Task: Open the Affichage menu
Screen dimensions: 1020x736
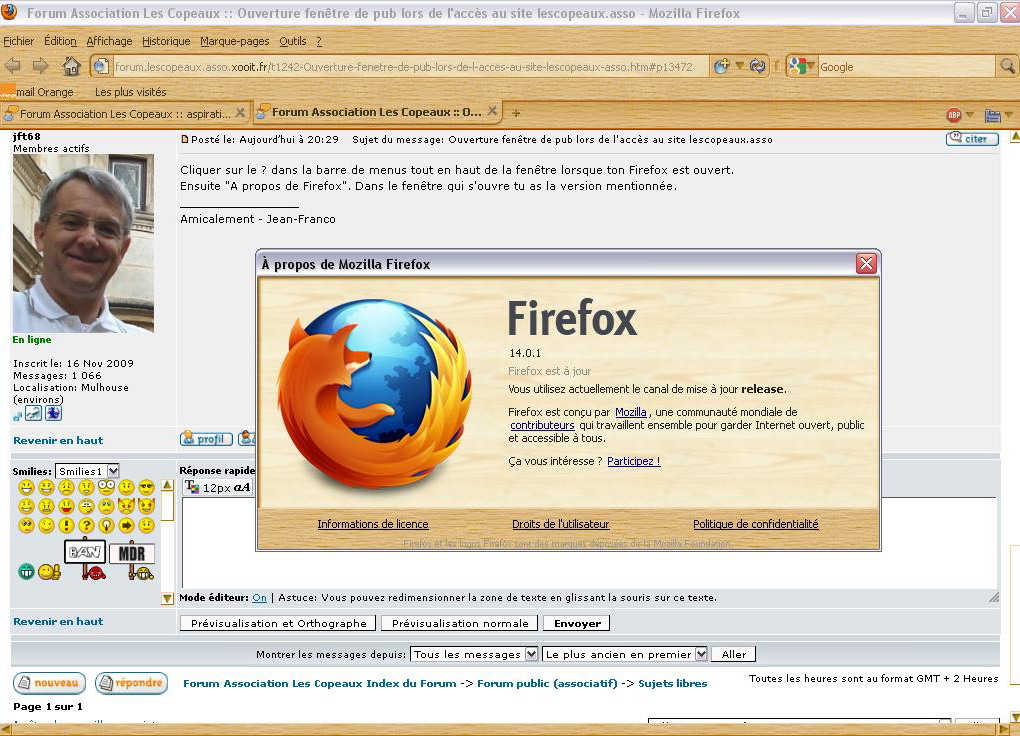Action: (109, 41)
